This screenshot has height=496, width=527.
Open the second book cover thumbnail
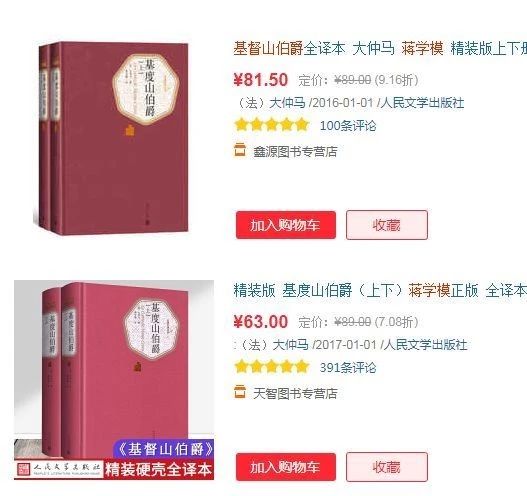114,380
